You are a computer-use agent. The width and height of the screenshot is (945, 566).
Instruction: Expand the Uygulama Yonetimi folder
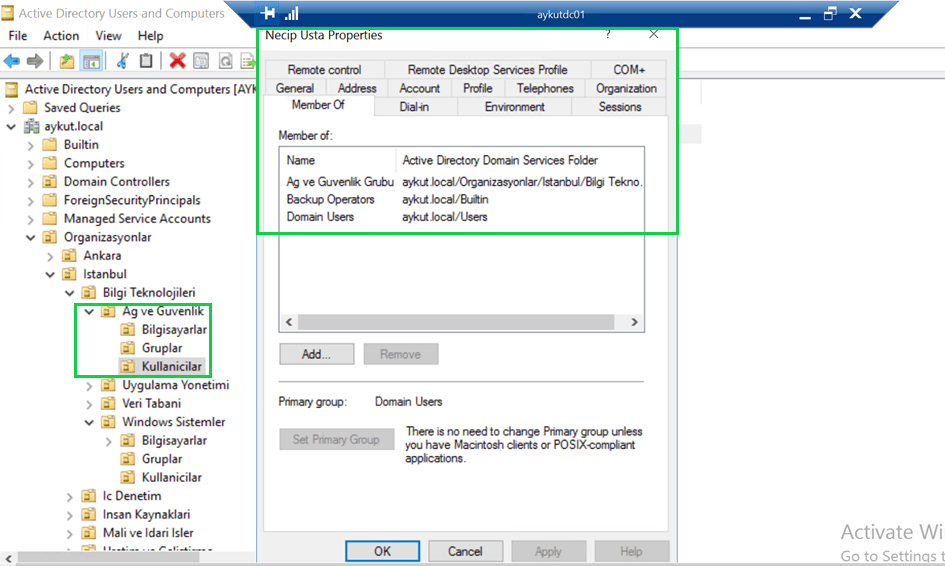tap(90, 385)
